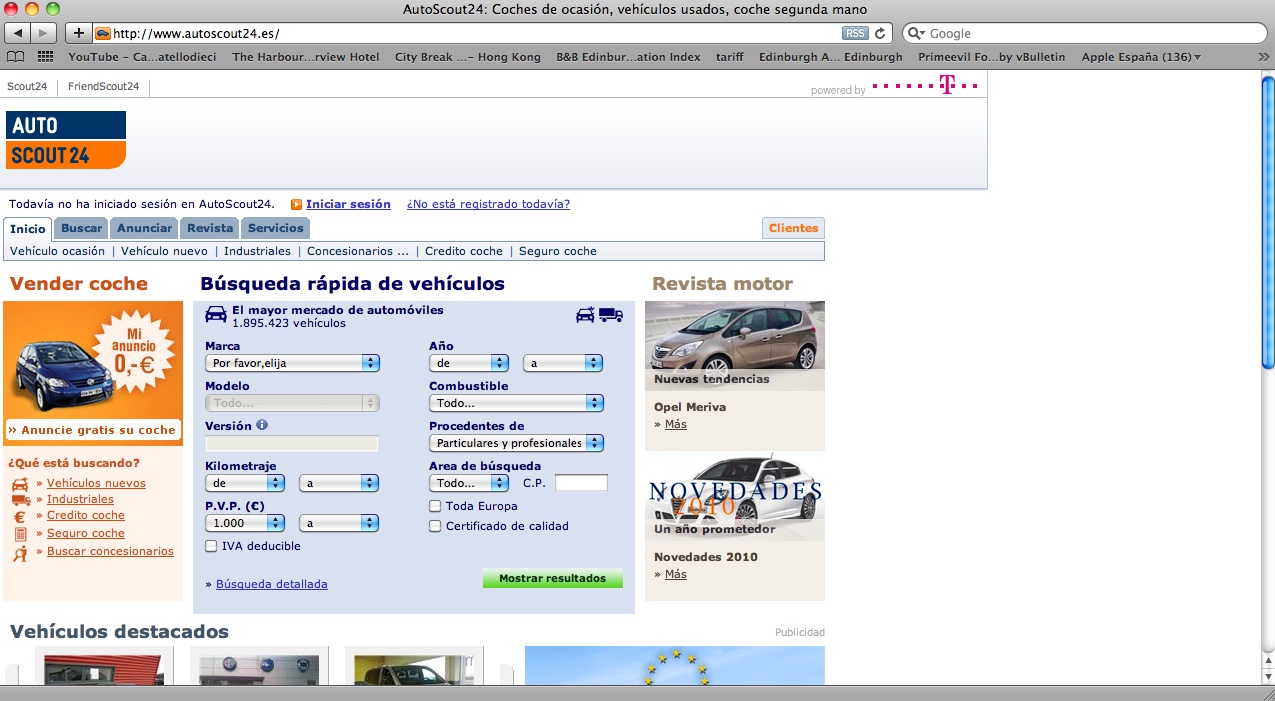Select the car icon in search header
Image resolution: width=1275 pixels, height=701 pixels.
(216, 314)
